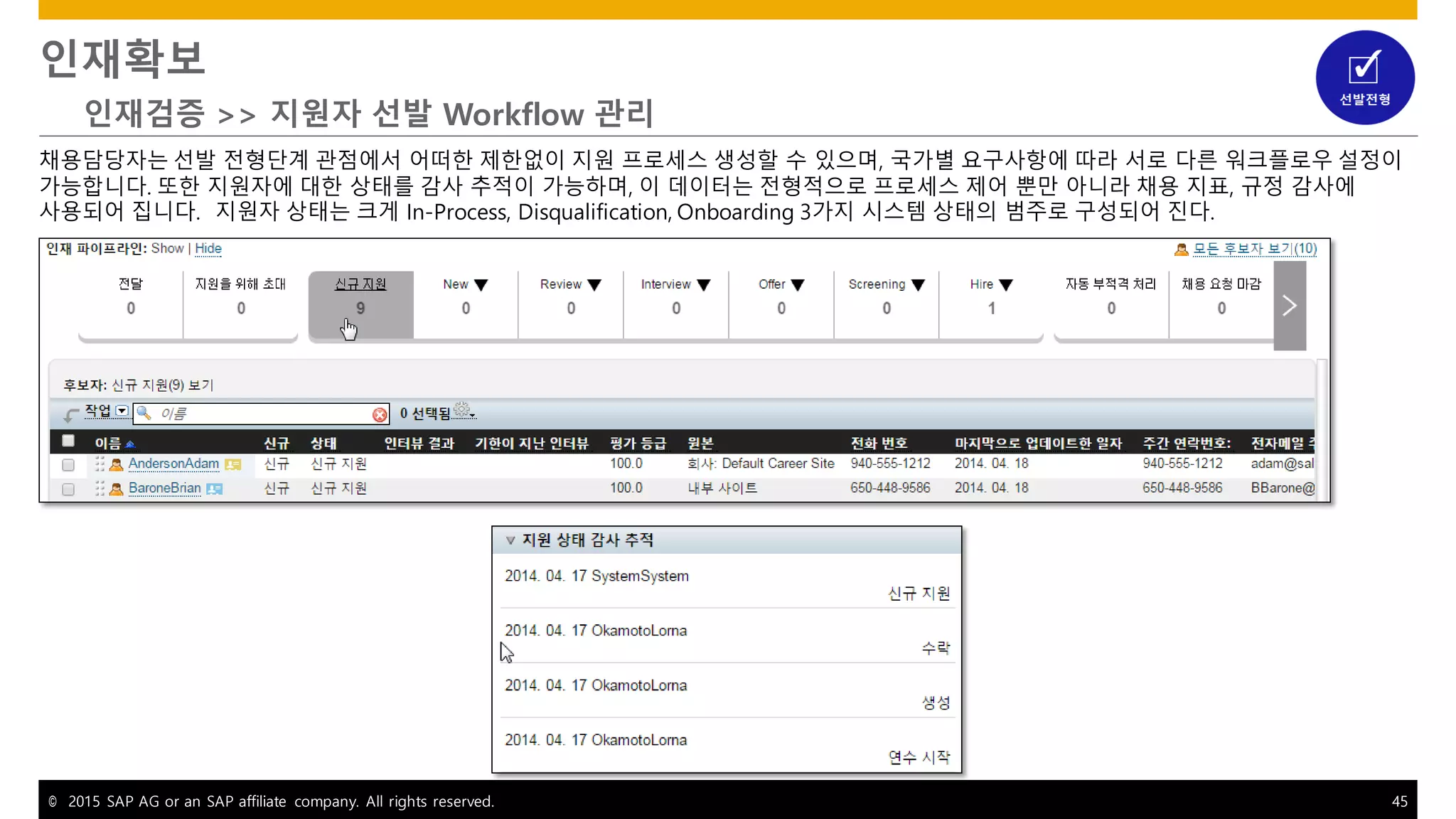Click the drag handle on the AndersonAdam row
This screenshot has width=1456, height=819.
[100, 464]
